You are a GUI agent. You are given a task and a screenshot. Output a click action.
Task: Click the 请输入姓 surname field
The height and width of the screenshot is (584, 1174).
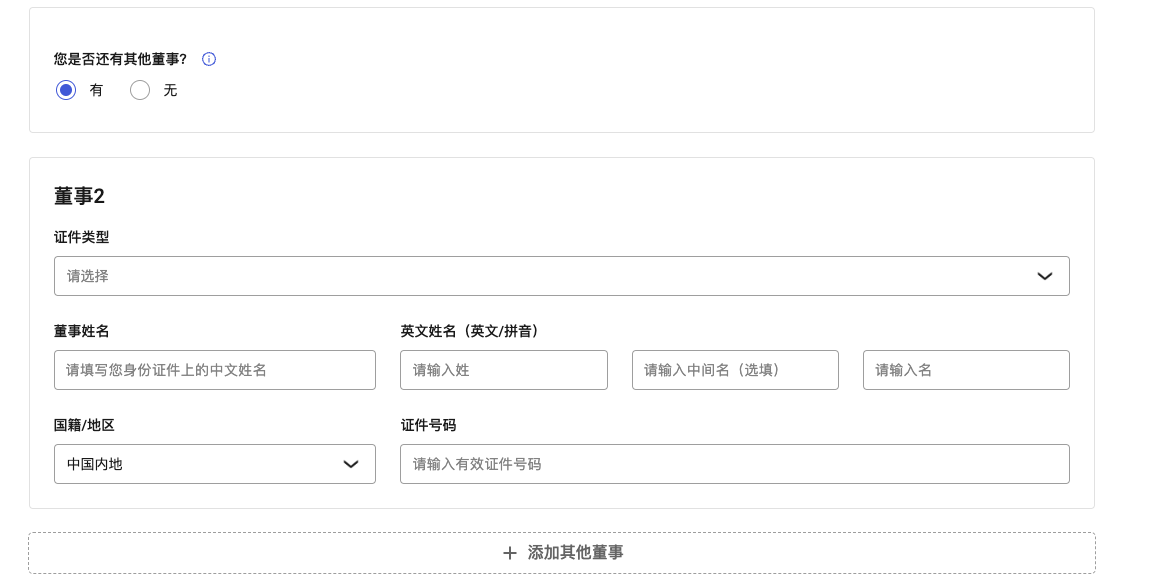click(503, 370)
